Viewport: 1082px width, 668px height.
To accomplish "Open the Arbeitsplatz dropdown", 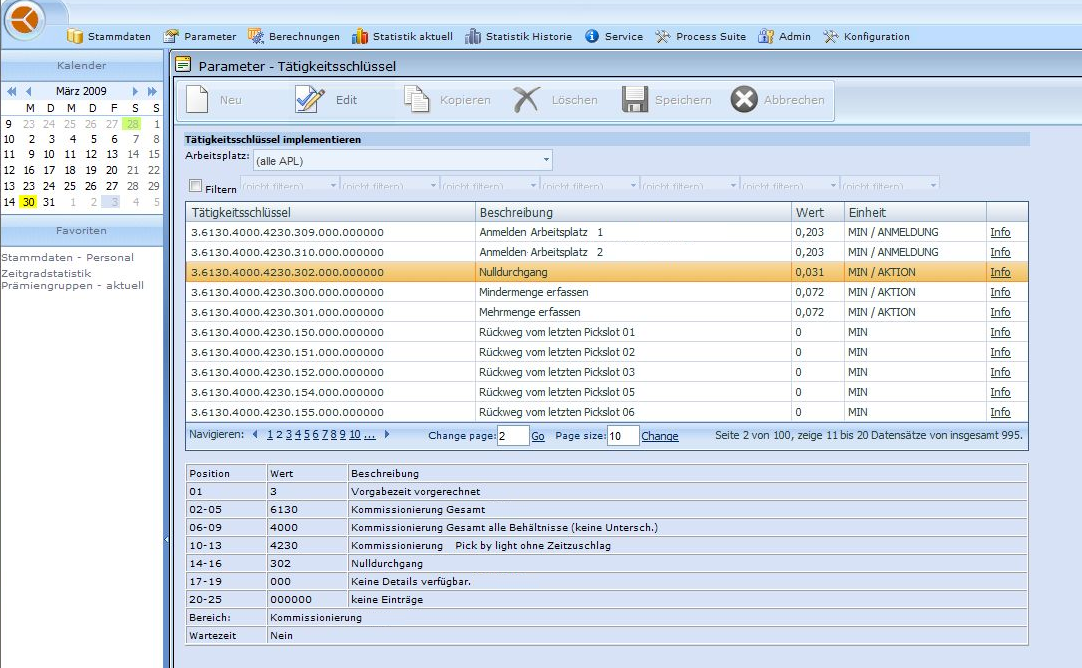I will coord(546,160).
